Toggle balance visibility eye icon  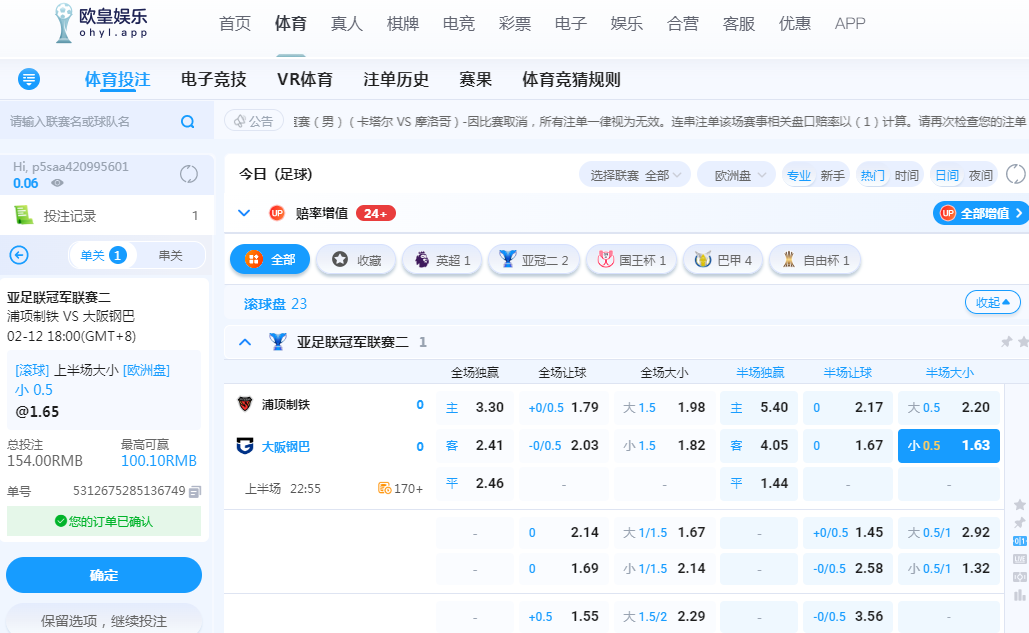click(x=58, y=184)
